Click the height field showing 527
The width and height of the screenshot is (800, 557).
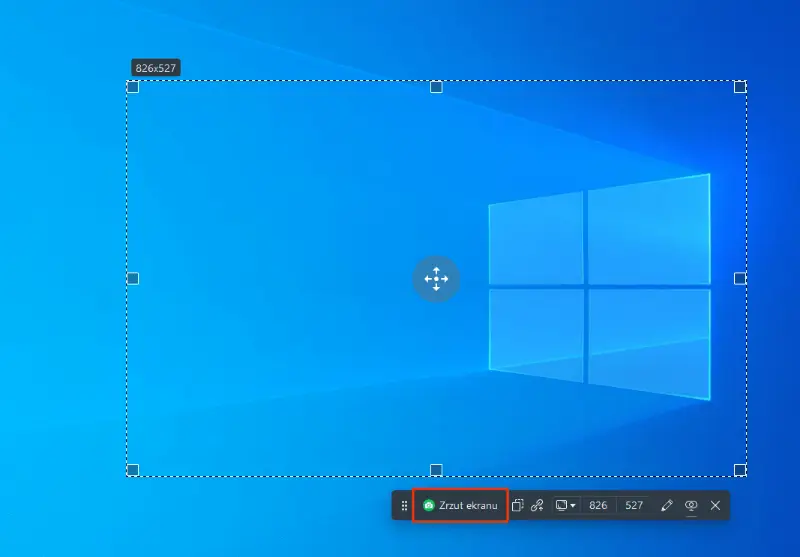634,506
